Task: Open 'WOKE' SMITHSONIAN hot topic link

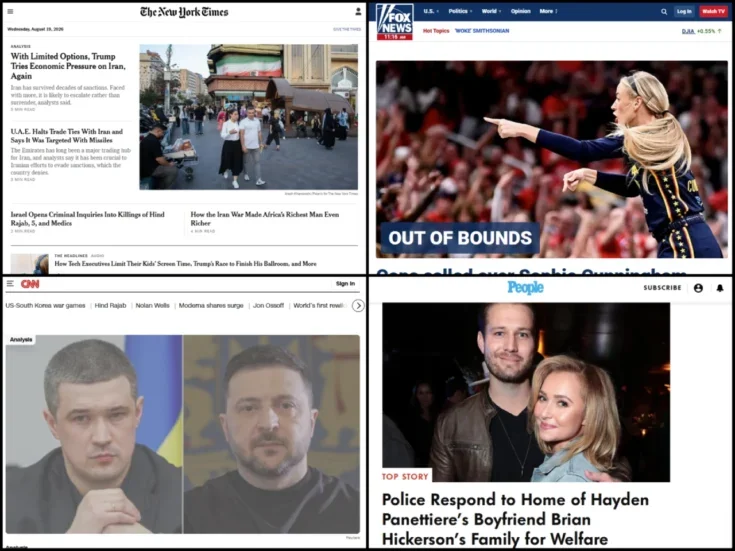Action: coord(482,31)
